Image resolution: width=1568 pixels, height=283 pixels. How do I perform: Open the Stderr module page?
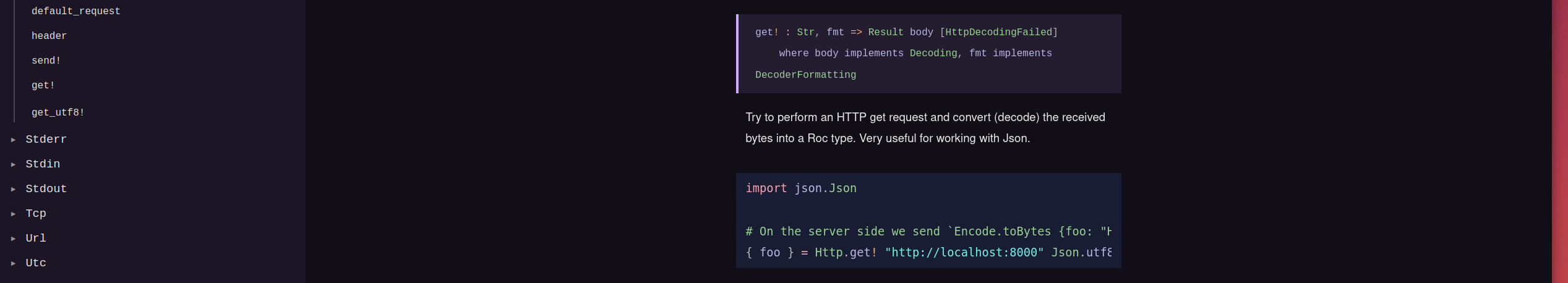[x=46, y=140]
